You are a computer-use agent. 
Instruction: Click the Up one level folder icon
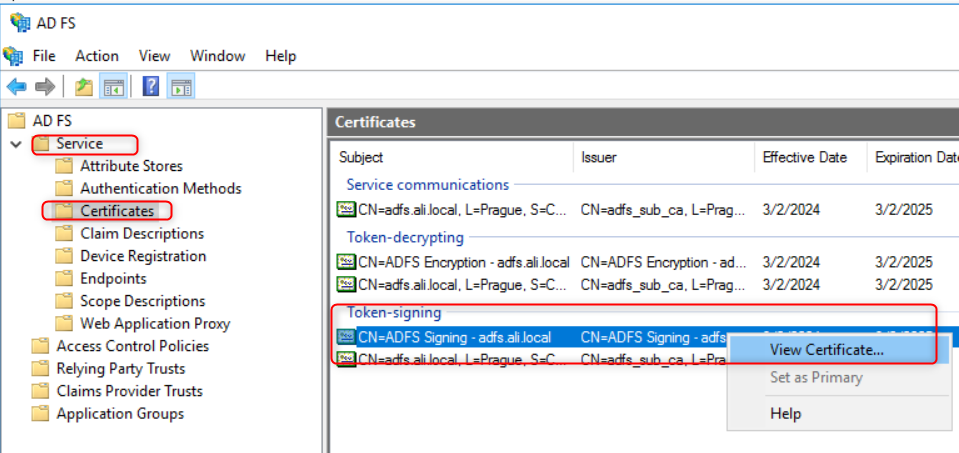tap(84, 87)
